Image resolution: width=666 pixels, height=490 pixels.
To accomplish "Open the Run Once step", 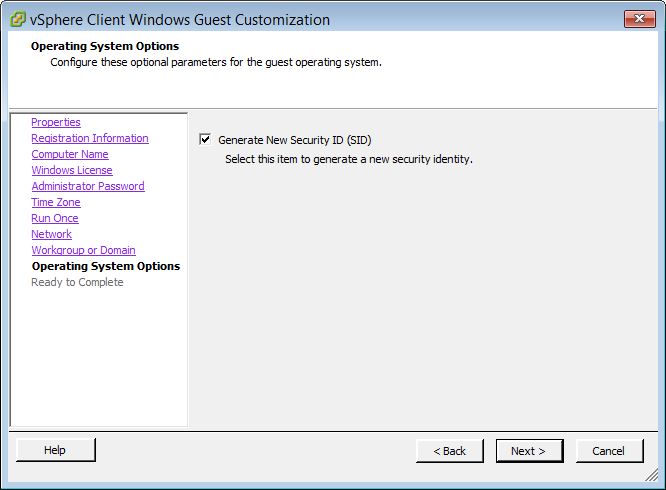I will [x=55, y=218].
